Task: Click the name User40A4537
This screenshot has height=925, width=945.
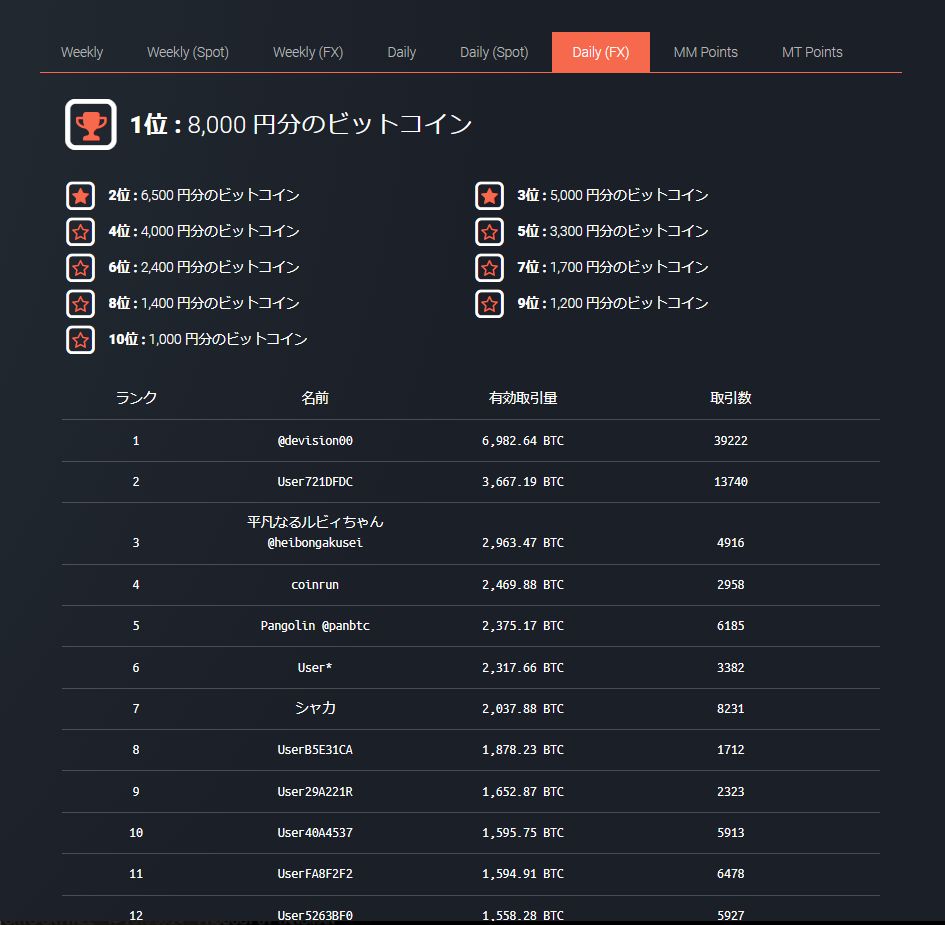Action: click(315, 833)
